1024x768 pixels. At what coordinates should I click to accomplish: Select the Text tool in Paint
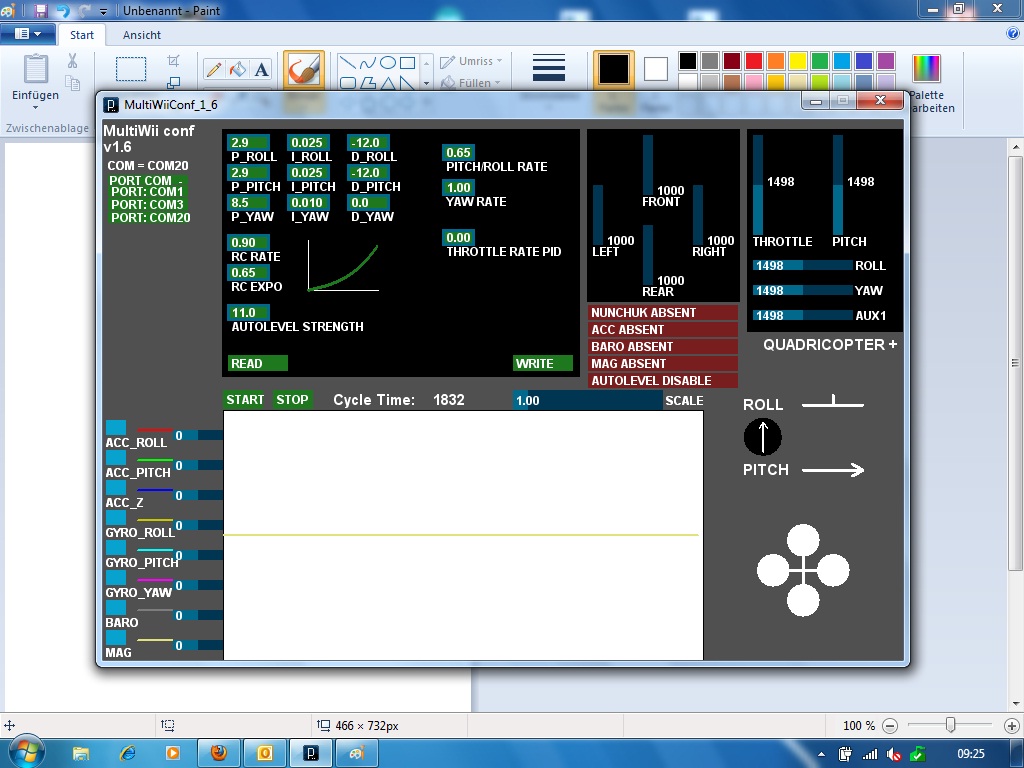pos(262,70)
